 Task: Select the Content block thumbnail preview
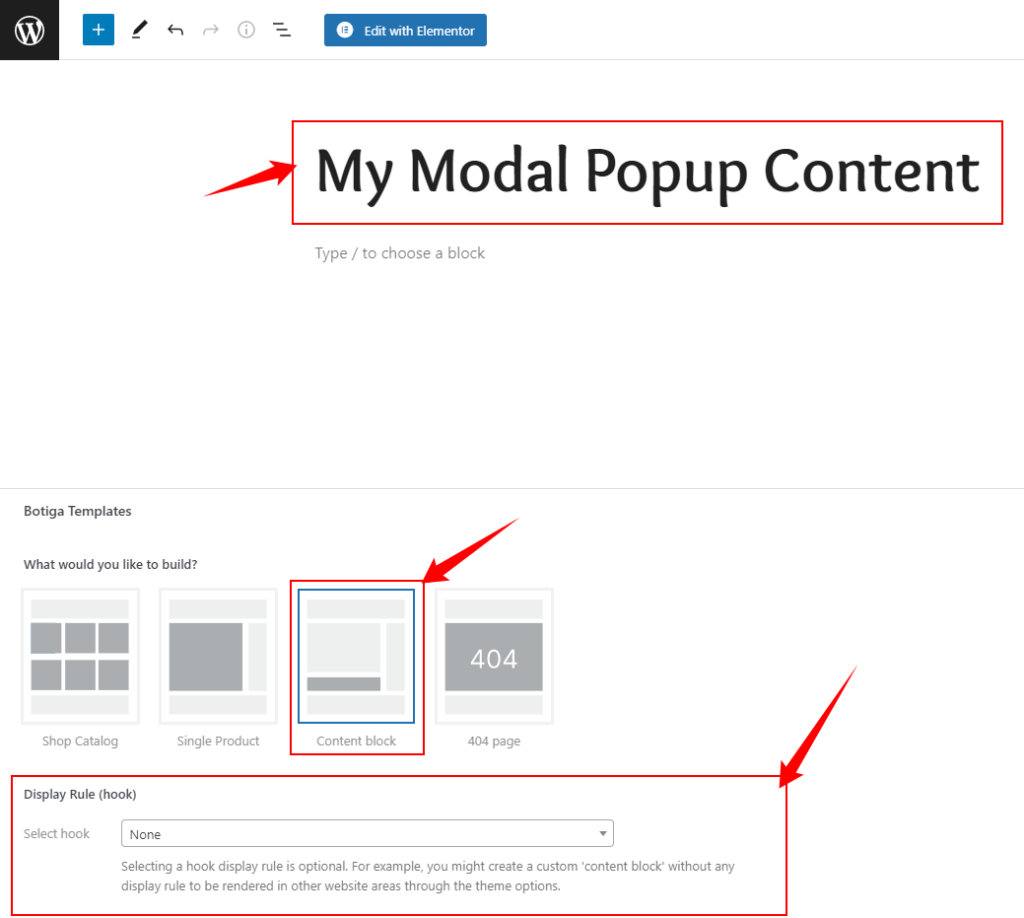(356, 657)
